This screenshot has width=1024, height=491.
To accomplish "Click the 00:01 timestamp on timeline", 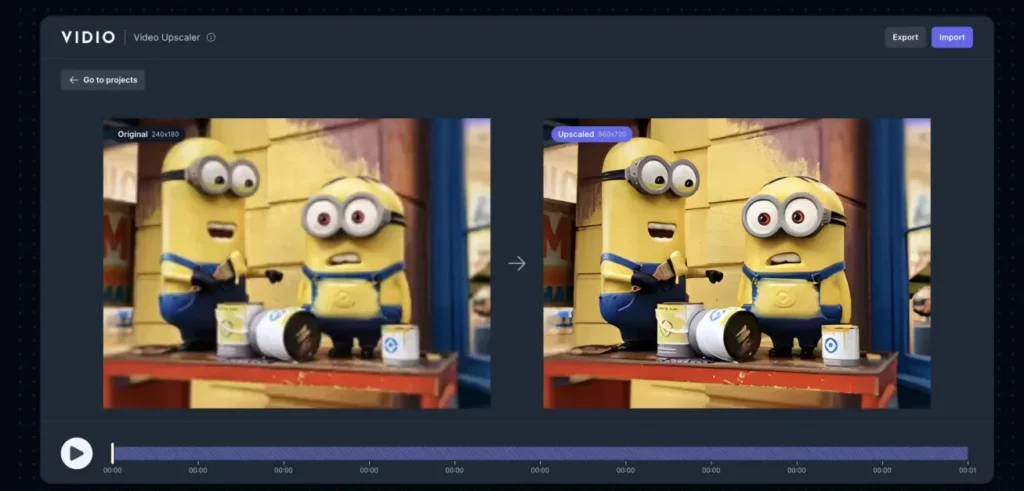I will click(x=967, y=470).
